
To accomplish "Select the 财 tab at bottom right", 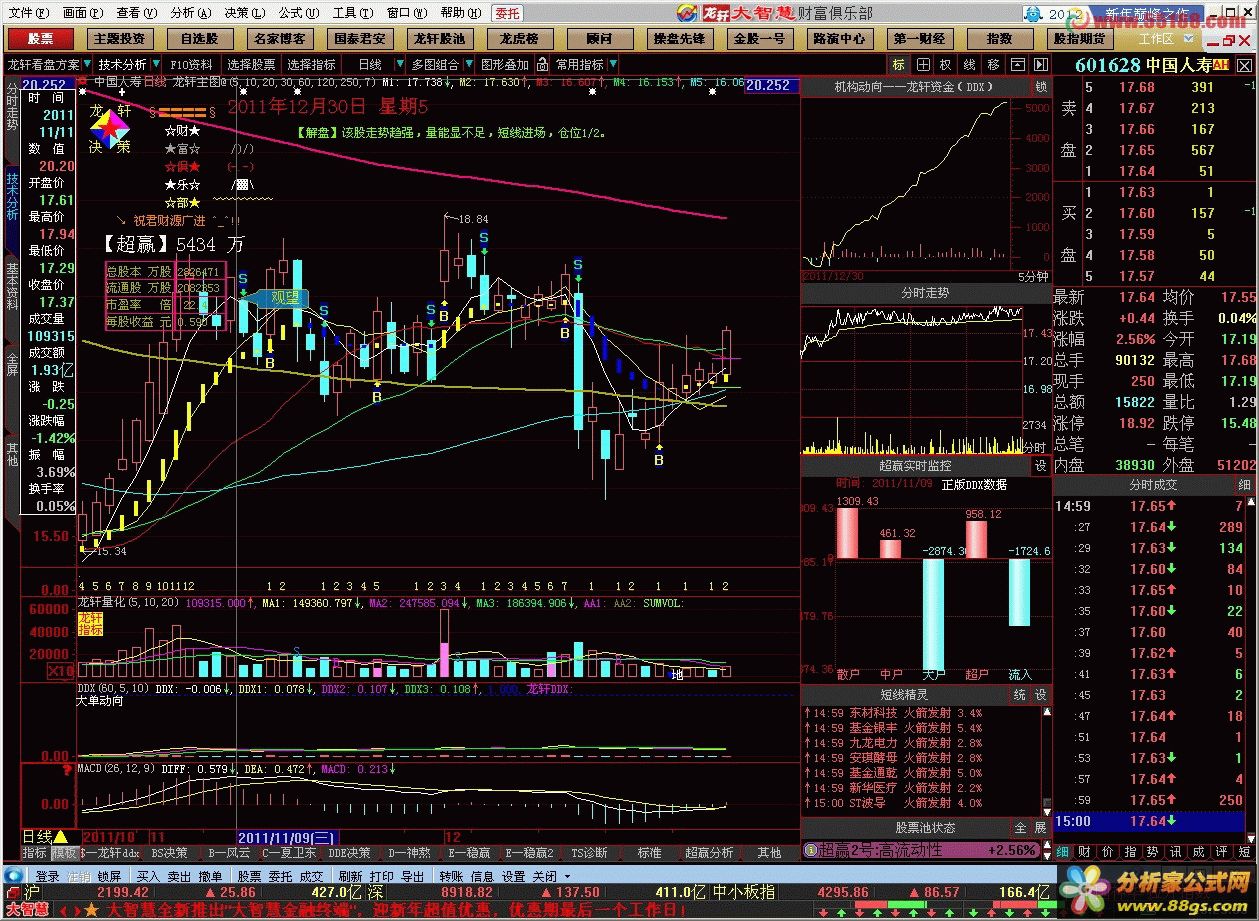I will point(1084,852).
